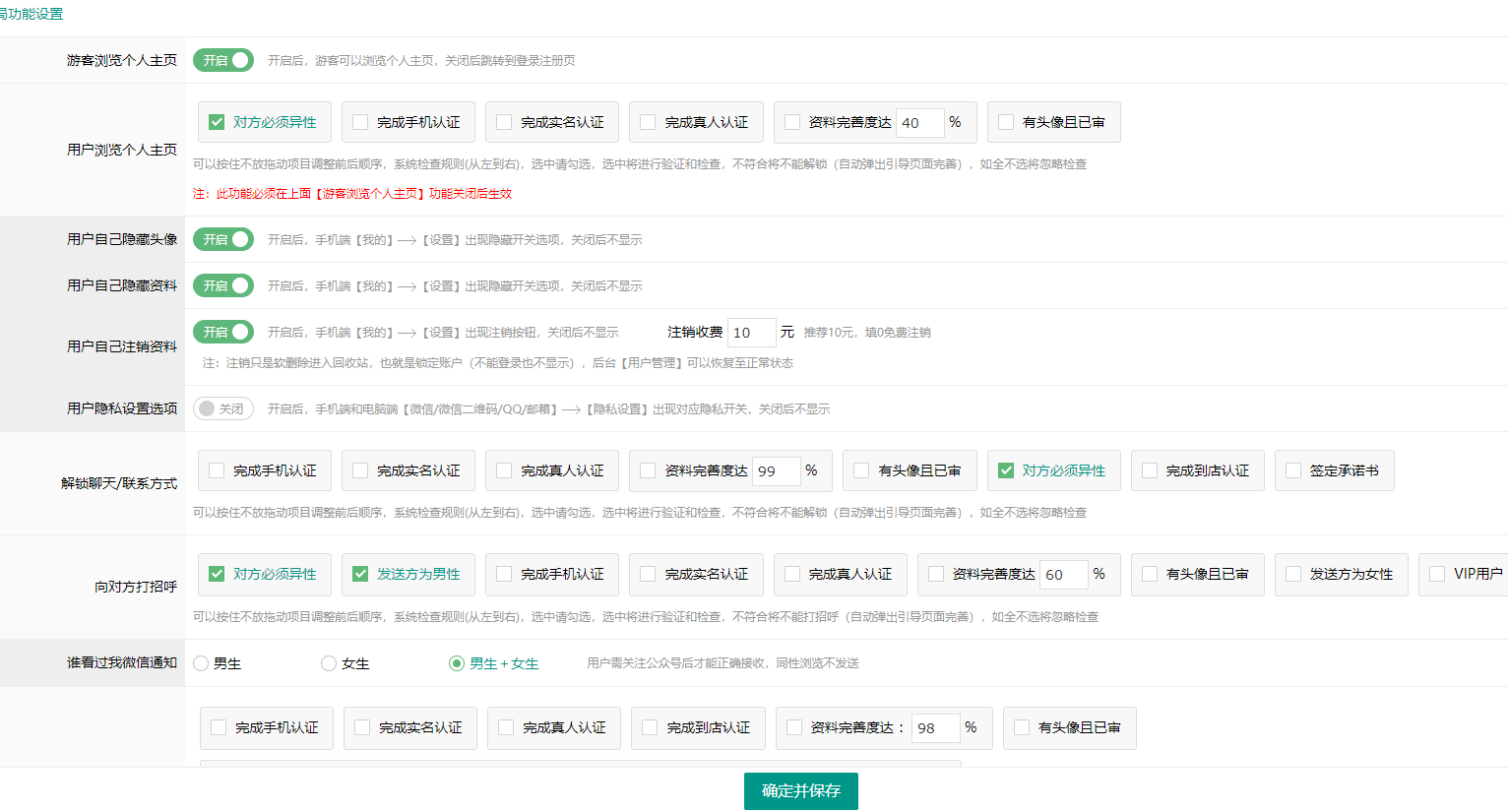
Task: Check 完成真人认证 in 解锁聊天/联系方式 row
Action: click(x=504, y=470)
